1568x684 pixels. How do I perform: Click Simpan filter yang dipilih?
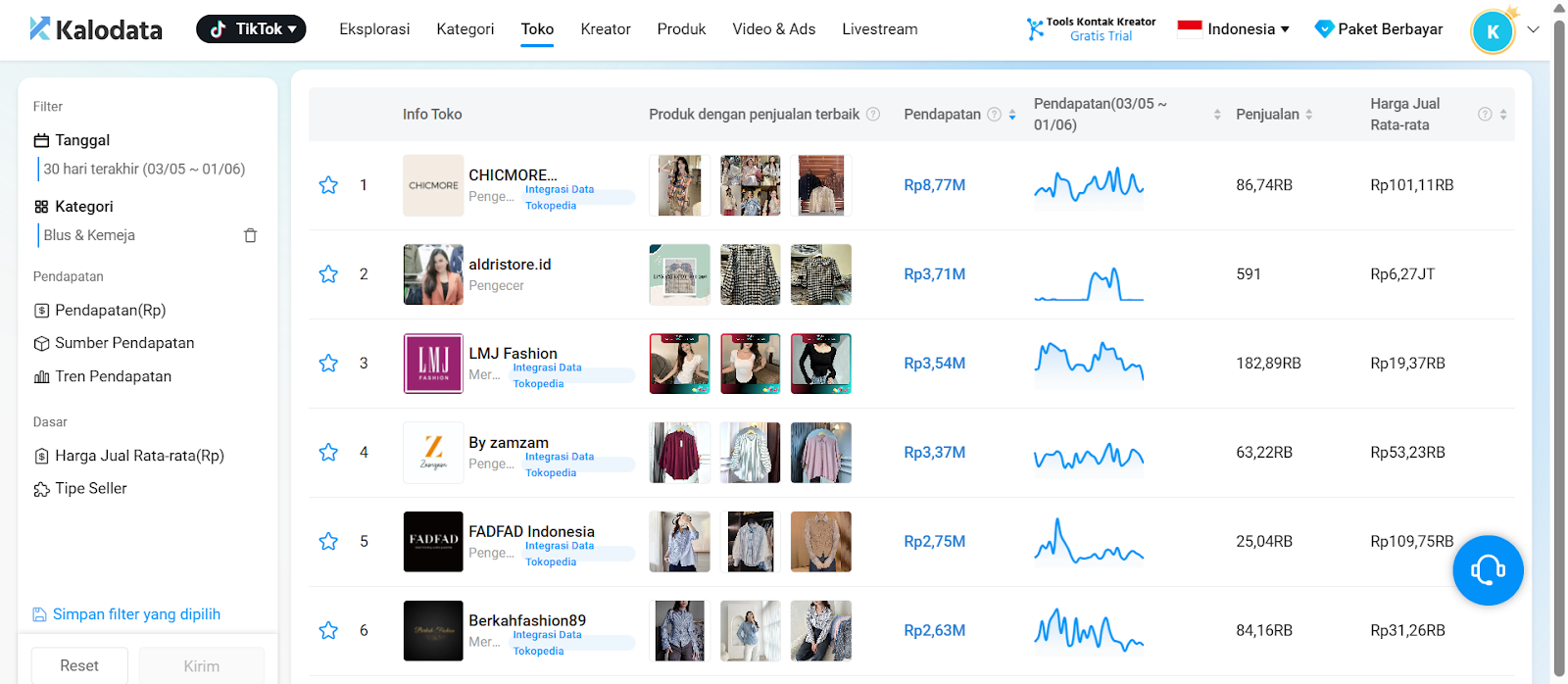click(x=126, y=614)
